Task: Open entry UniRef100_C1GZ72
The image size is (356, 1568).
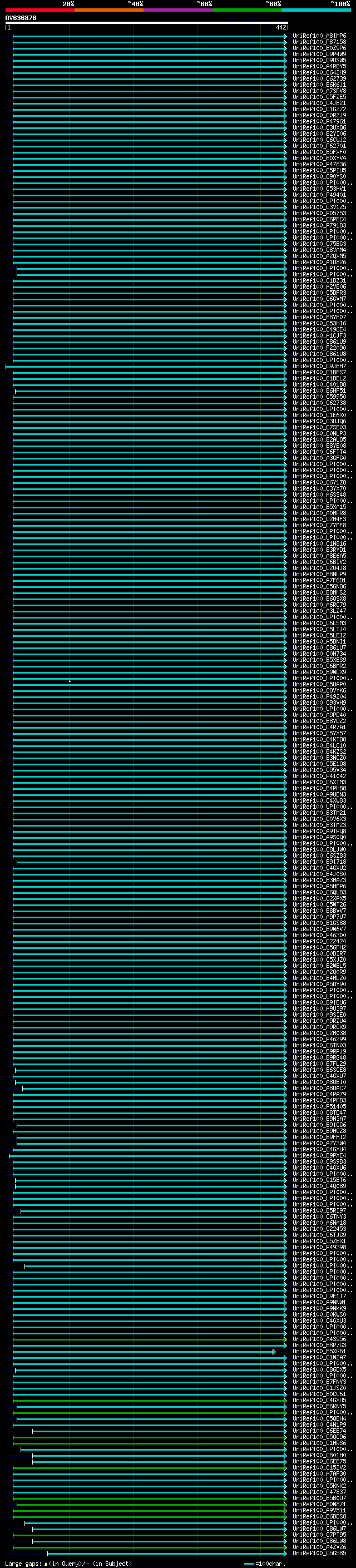Action: (x=319, y=109)
